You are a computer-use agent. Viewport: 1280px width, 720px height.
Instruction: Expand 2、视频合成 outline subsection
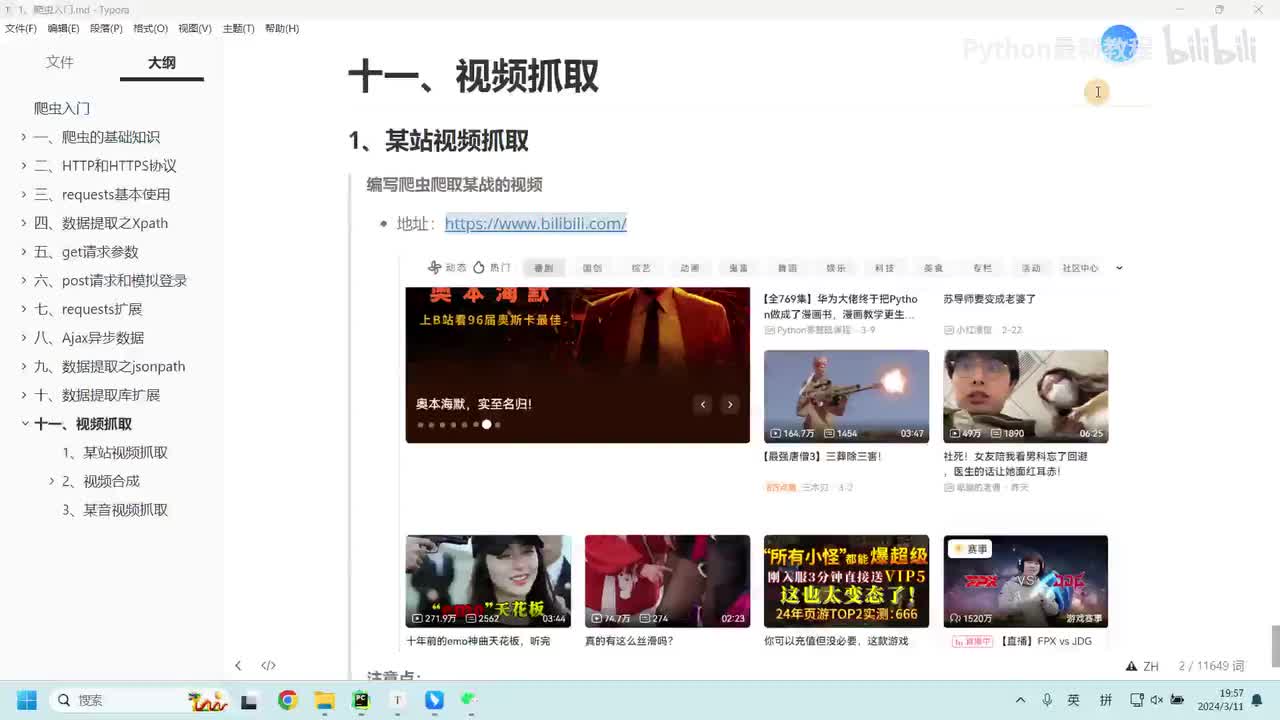[52, 481]
